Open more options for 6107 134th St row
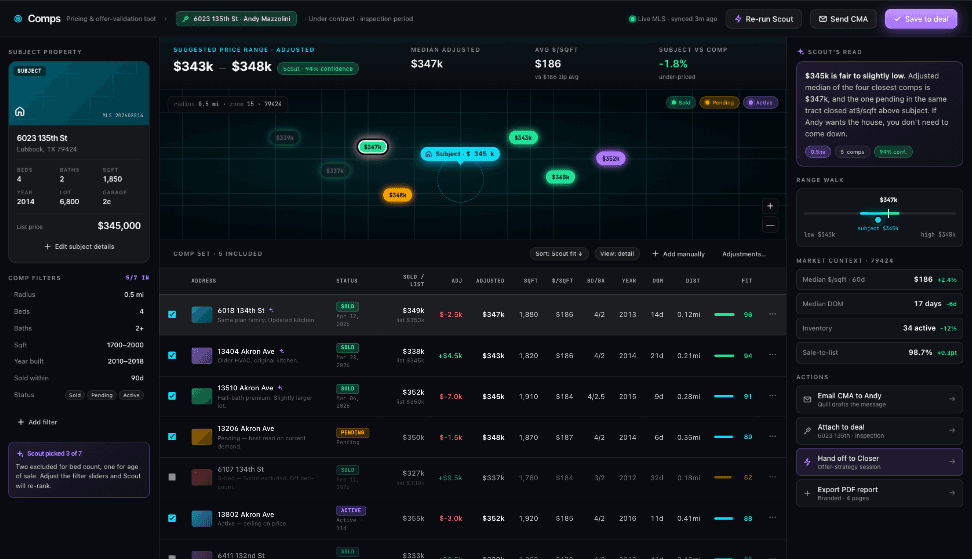The height and width of the screenshot is (559, 972). click(772, 477)
